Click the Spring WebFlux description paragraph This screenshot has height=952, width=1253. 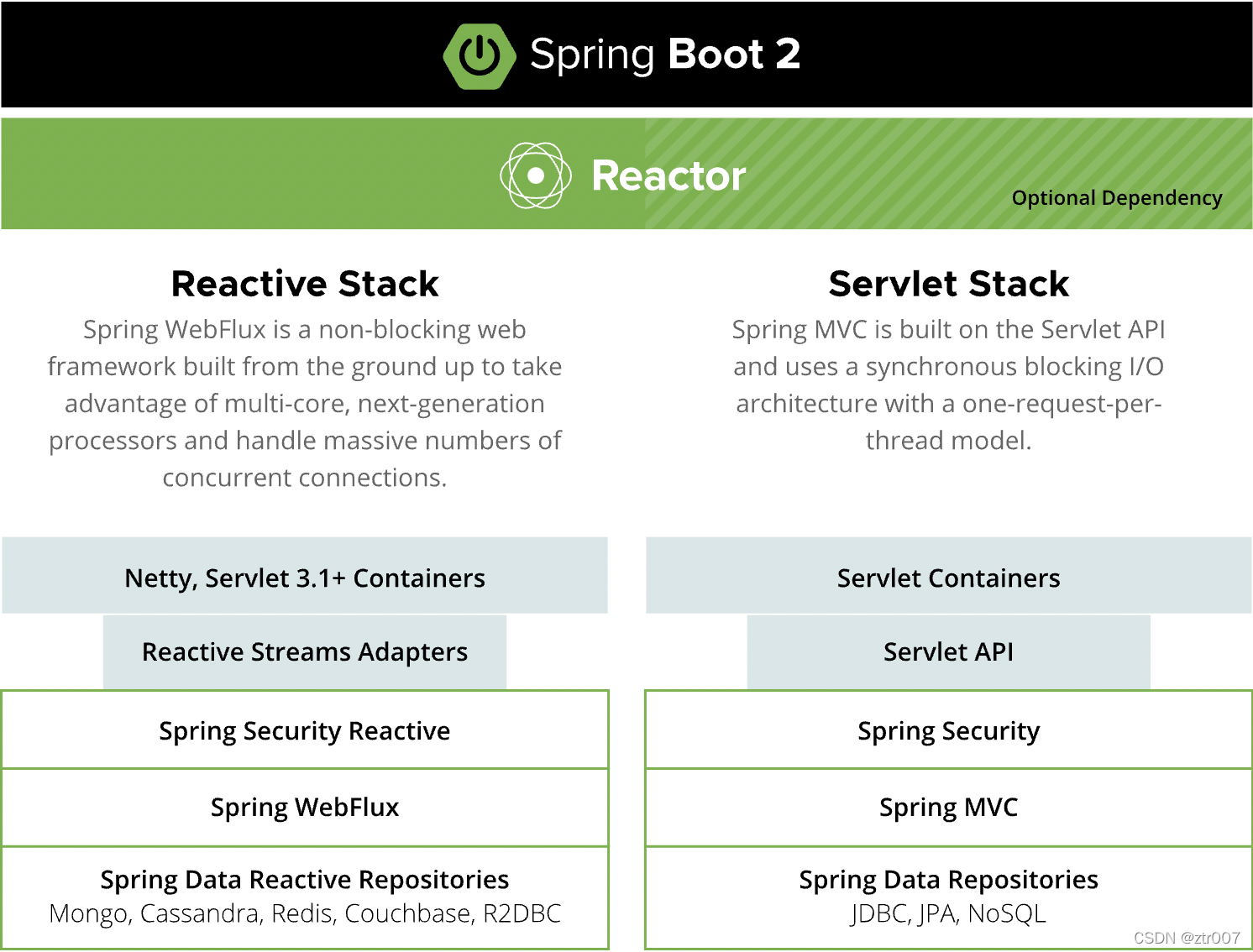pyautogui.click(x=305, y=403)
